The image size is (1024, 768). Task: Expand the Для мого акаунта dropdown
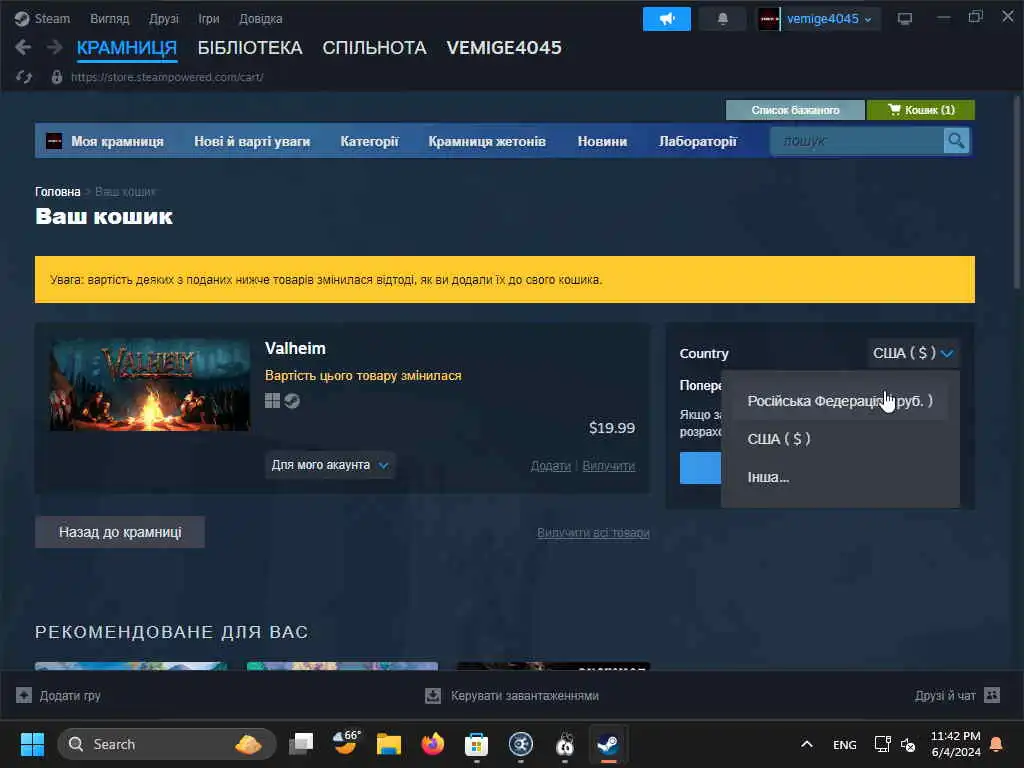click(330, 465)
